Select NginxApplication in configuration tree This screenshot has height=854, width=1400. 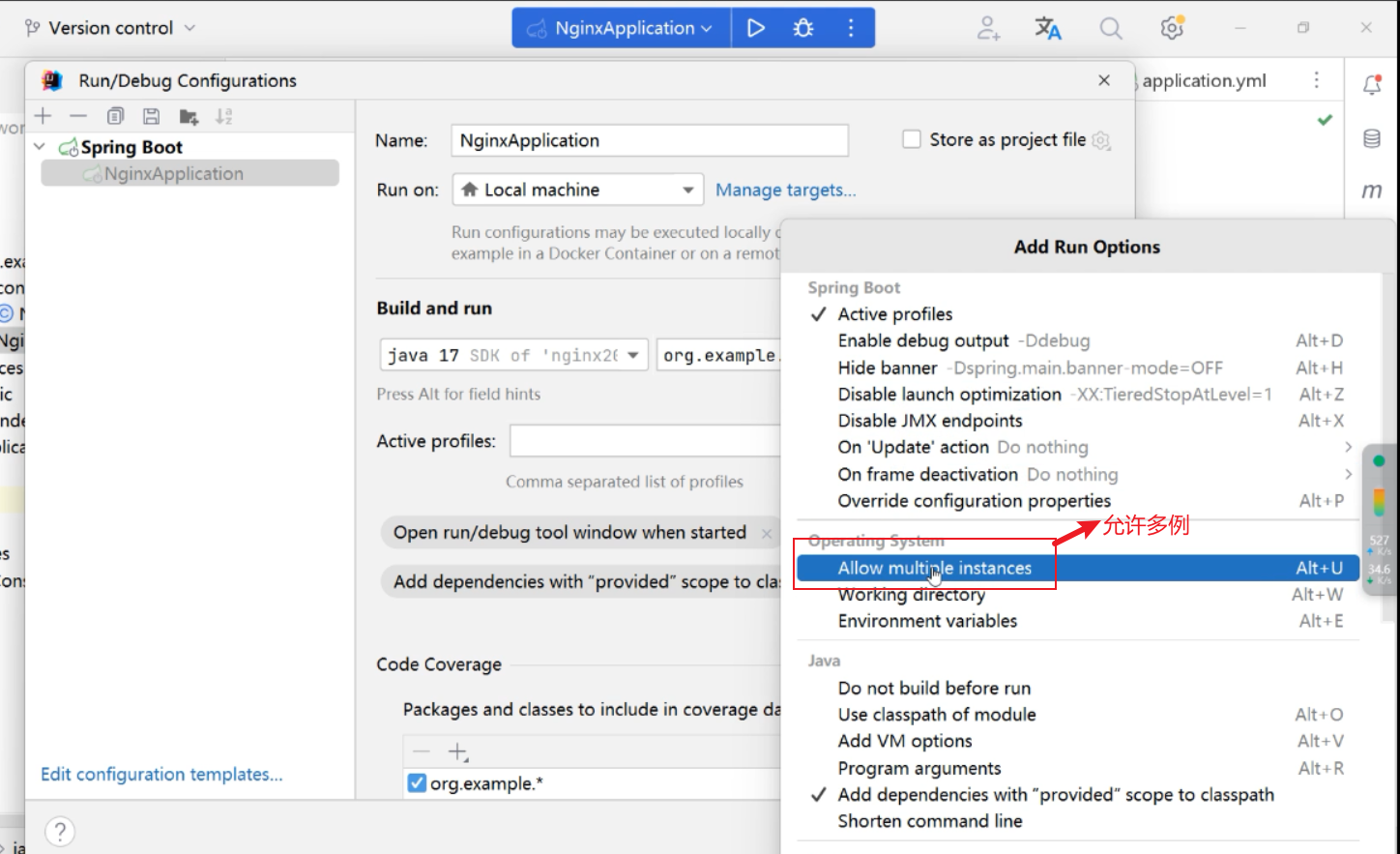tap(190, 173)
